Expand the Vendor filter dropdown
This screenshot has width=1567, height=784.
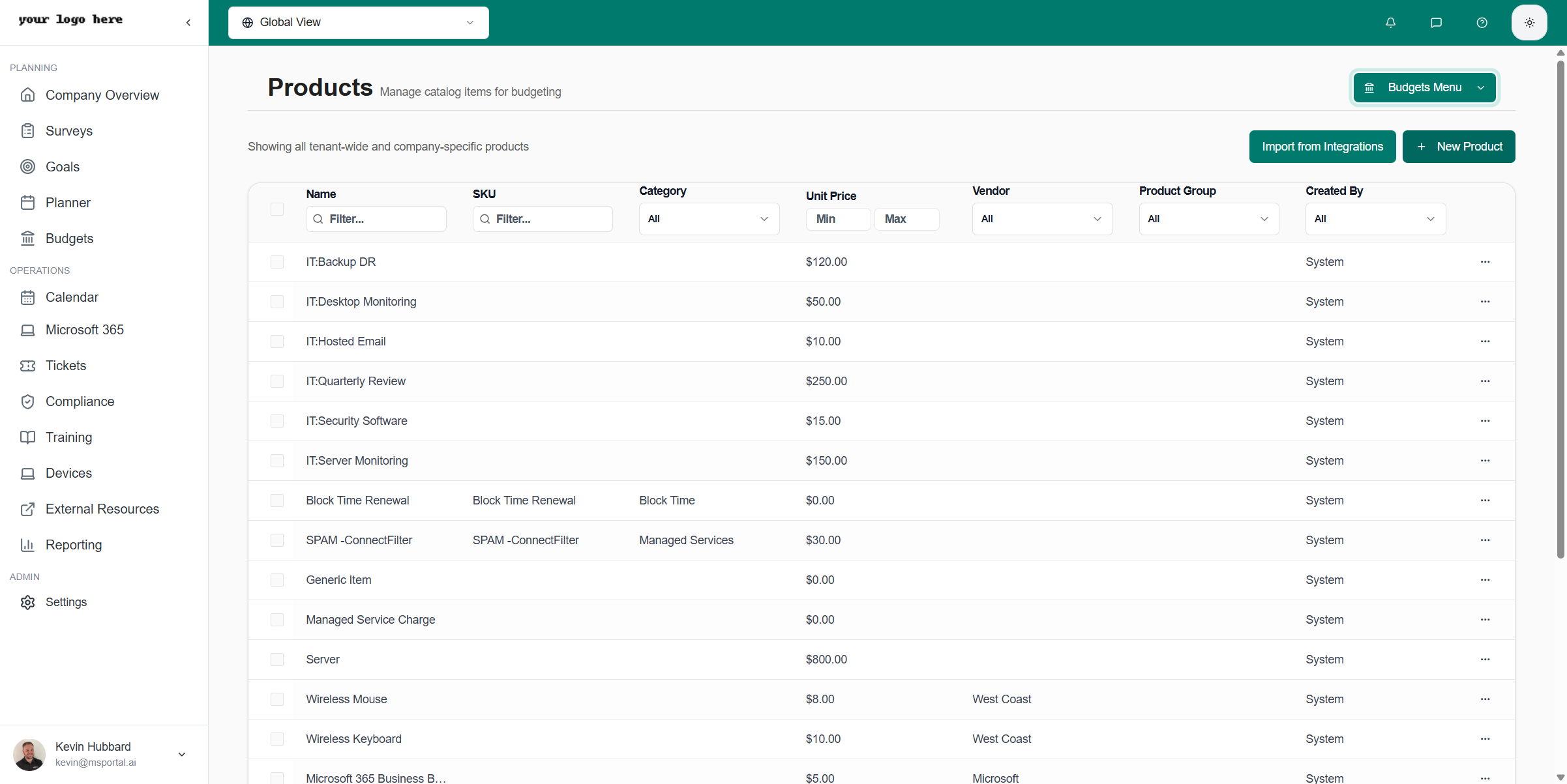[x=1042, y=219]
